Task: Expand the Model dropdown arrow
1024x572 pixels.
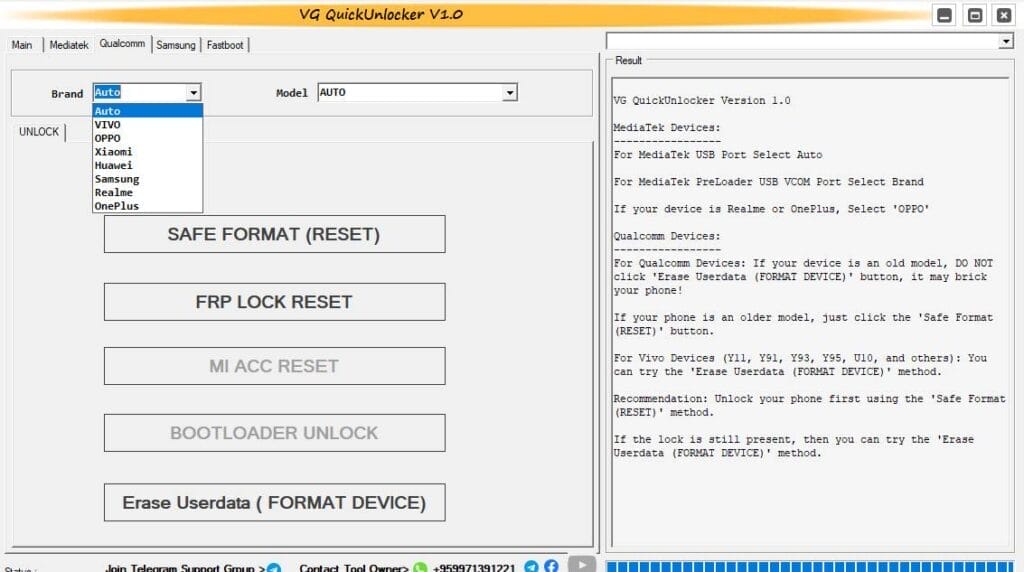Action: pos(509,93)
